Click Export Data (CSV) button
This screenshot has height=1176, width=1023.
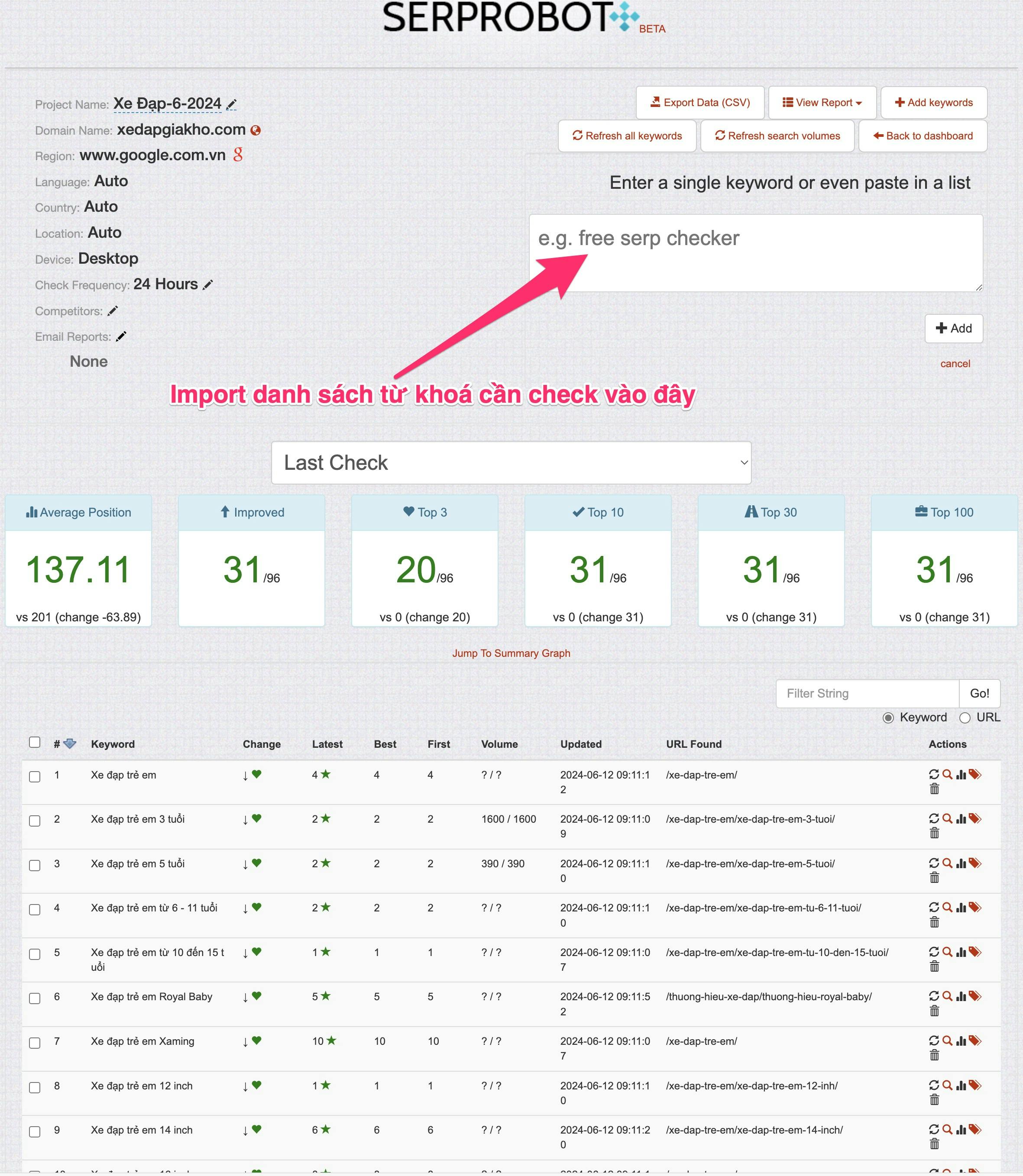[x=700, y=103]
